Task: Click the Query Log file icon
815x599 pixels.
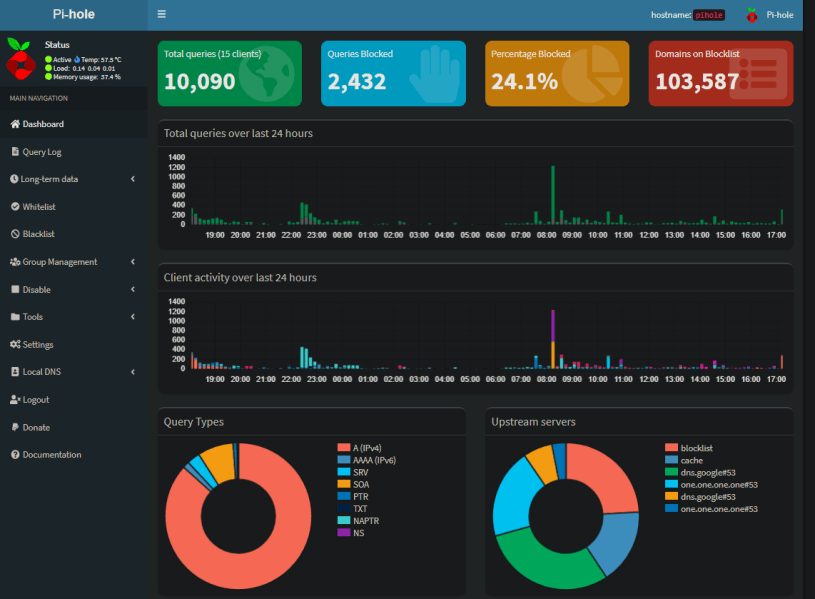Action: coord(15,152)
